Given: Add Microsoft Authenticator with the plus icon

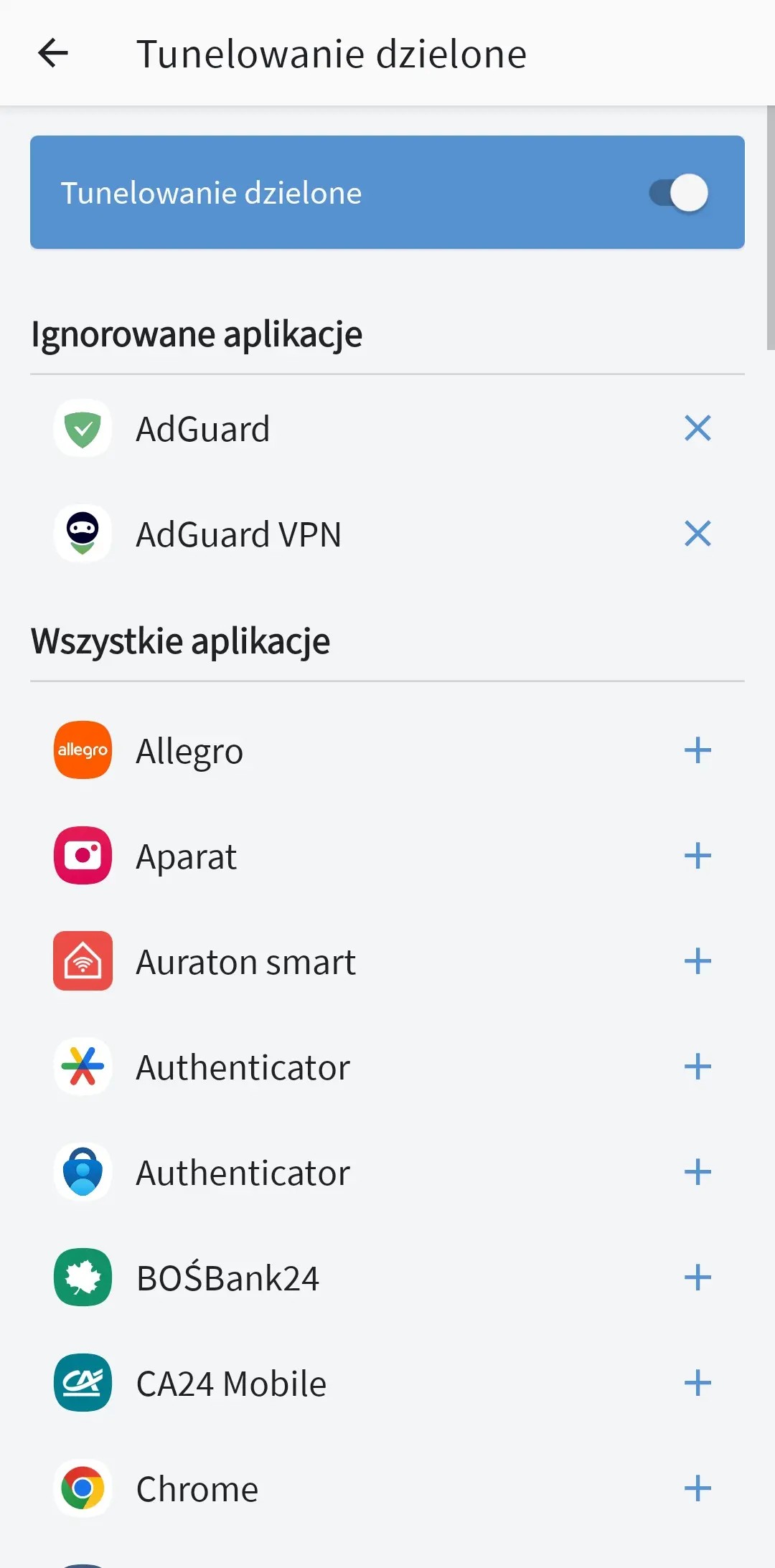Looking at the screenshot, I should [x=697, y=1172].
